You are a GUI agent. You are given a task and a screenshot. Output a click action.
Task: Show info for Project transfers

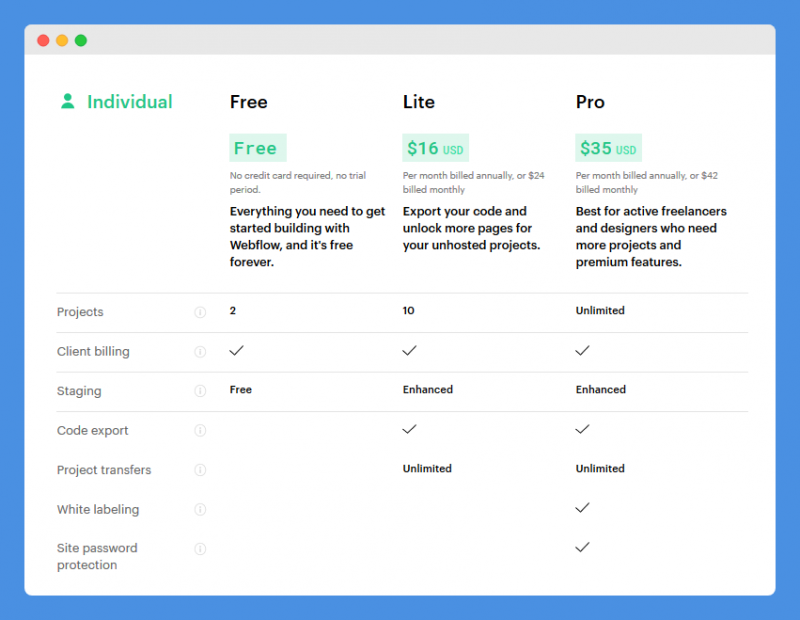200,470
